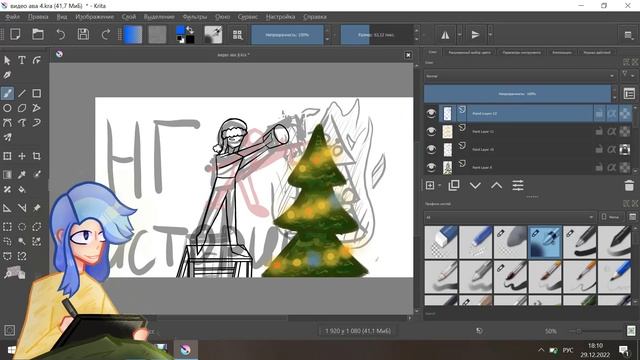Select the Text tool in toolbox
Screen dimensions: 640x360
(22, 60)
